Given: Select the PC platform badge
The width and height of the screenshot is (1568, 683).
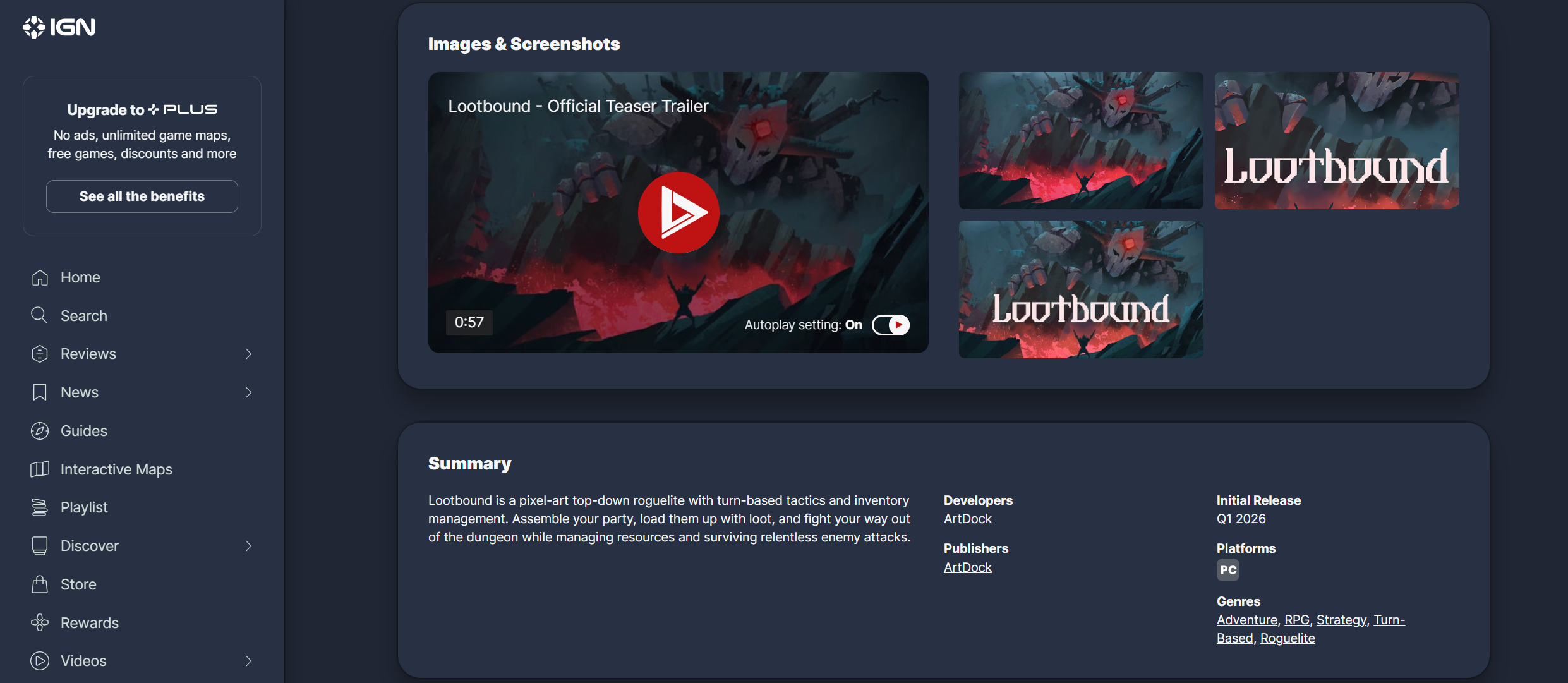Looking at the screenshot, I should click(x=1228, y=570).
